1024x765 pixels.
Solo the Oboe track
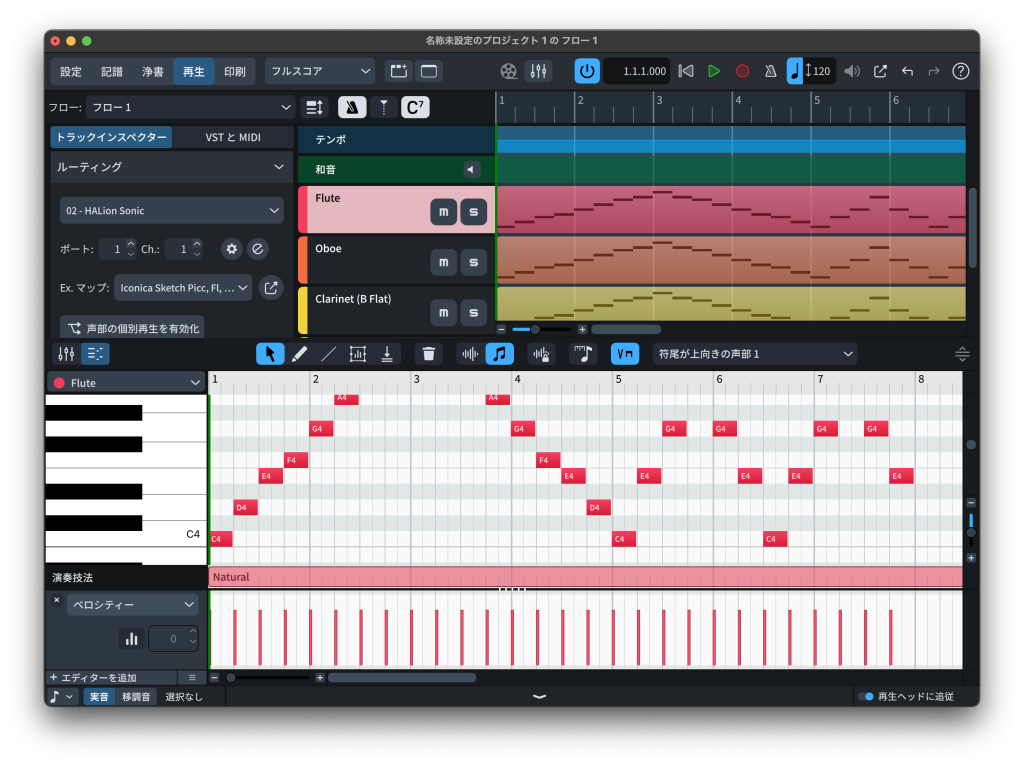(474, 262)
